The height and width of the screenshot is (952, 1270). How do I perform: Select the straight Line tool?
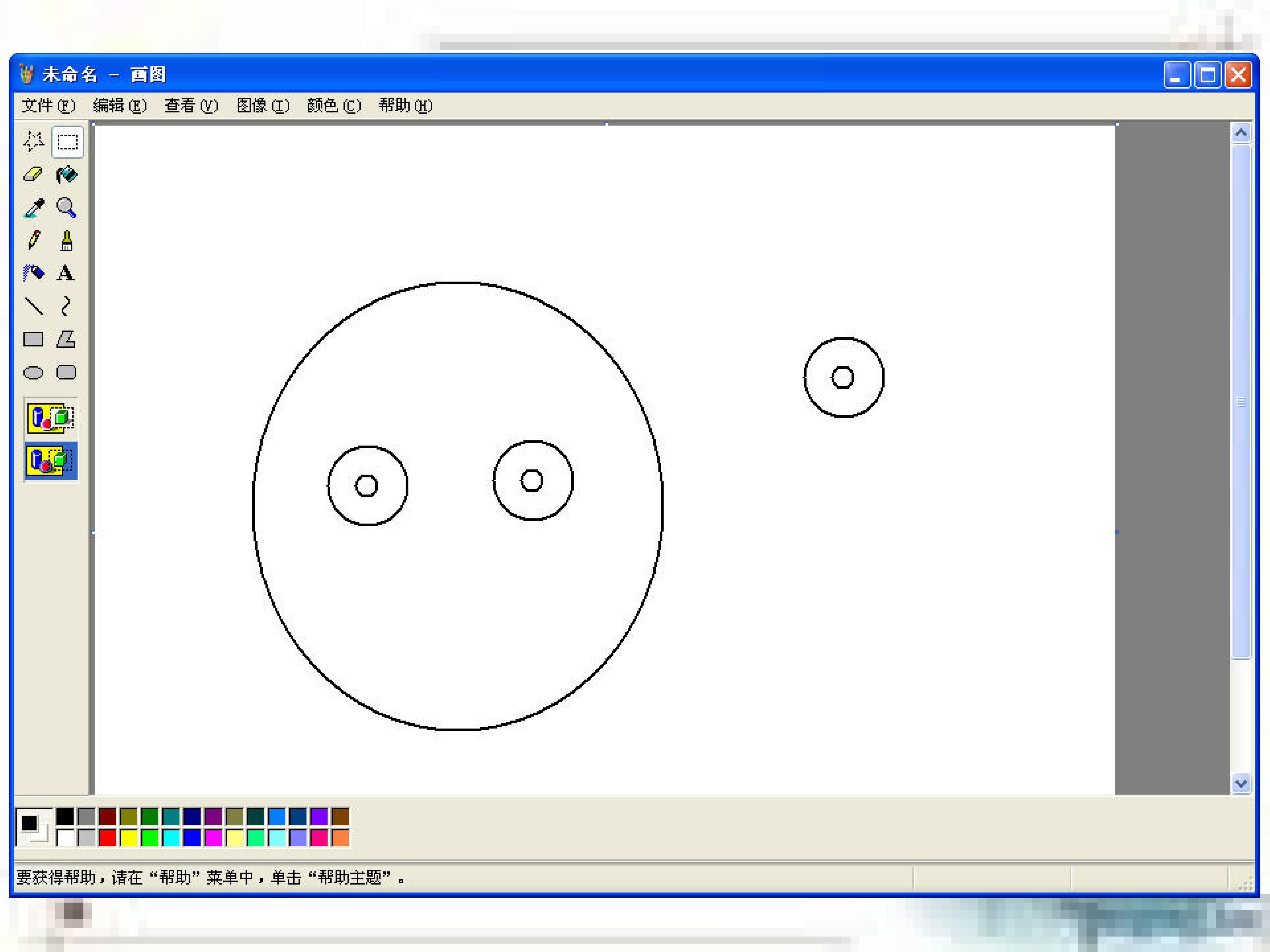click(34, 306)
